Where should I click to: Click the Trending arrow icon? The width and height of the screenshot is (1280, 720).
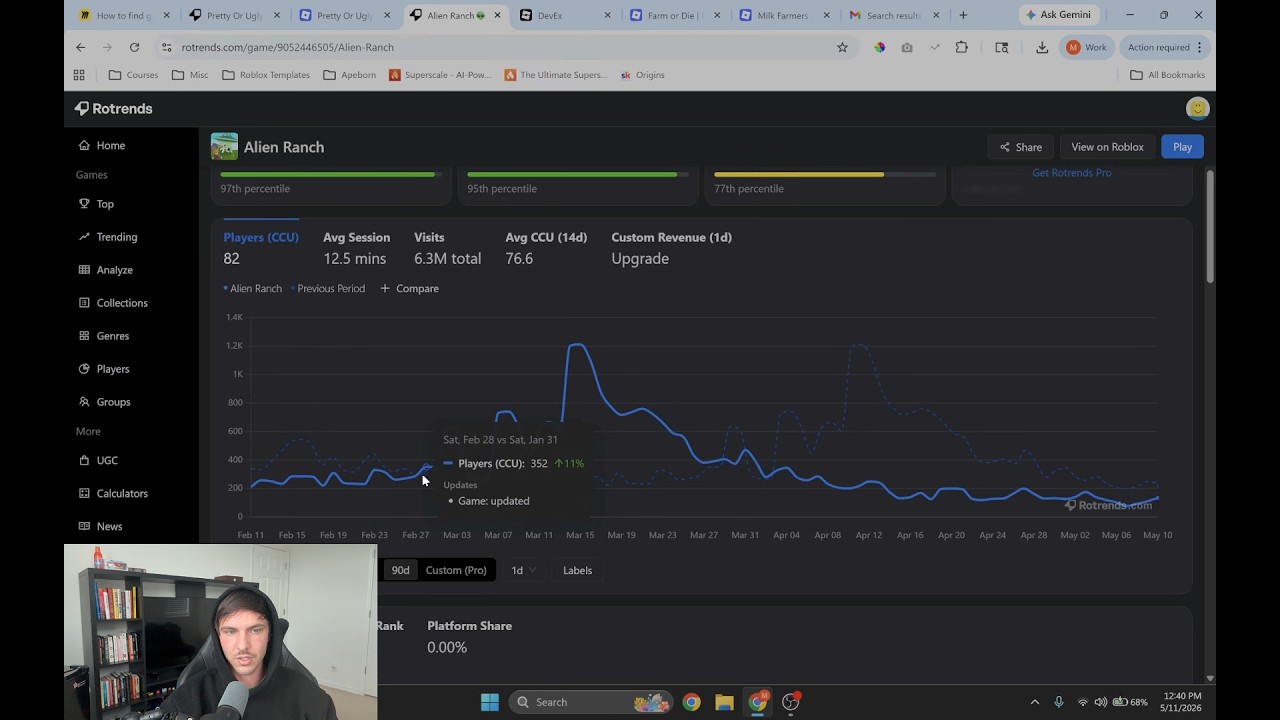coord(84,237)
